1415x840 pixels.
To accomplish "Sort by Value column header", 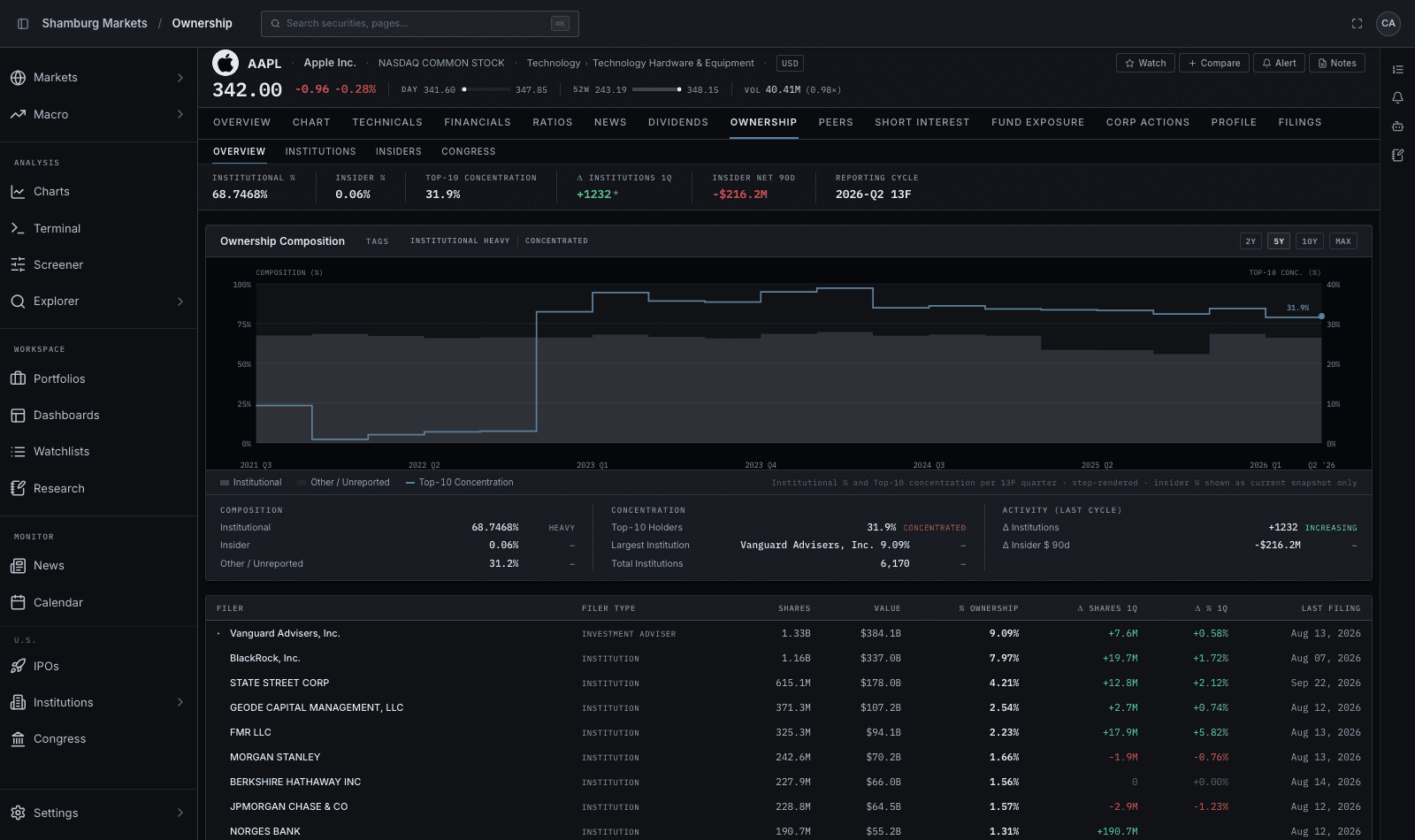I will (887, 609).
